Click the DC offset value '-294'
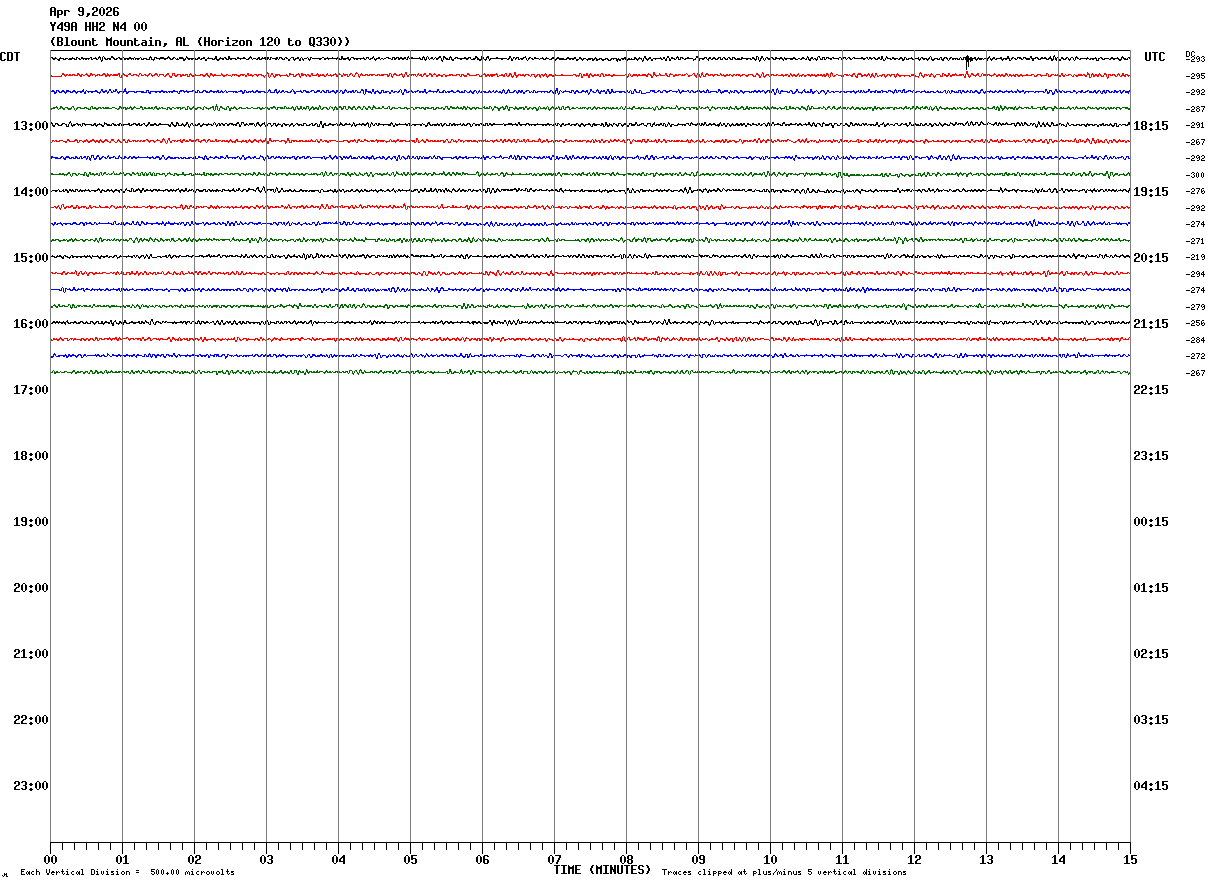This screenshot has height=886, width=1210. (x=1195, y=274)
